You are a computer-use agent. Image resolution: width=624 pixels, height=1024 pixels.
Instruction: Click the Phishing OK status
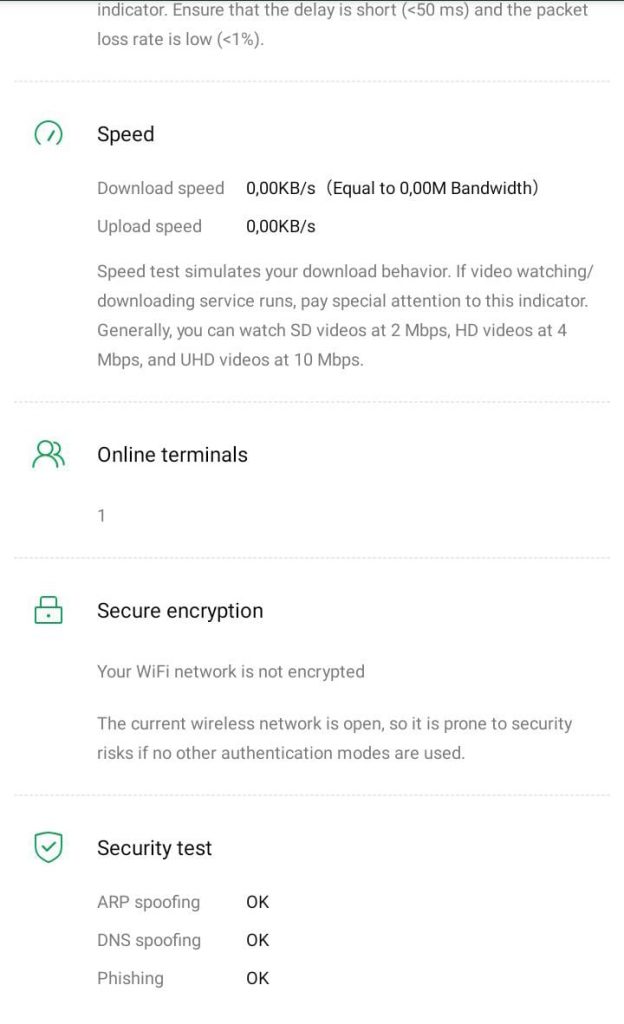[x=258, y=978]
